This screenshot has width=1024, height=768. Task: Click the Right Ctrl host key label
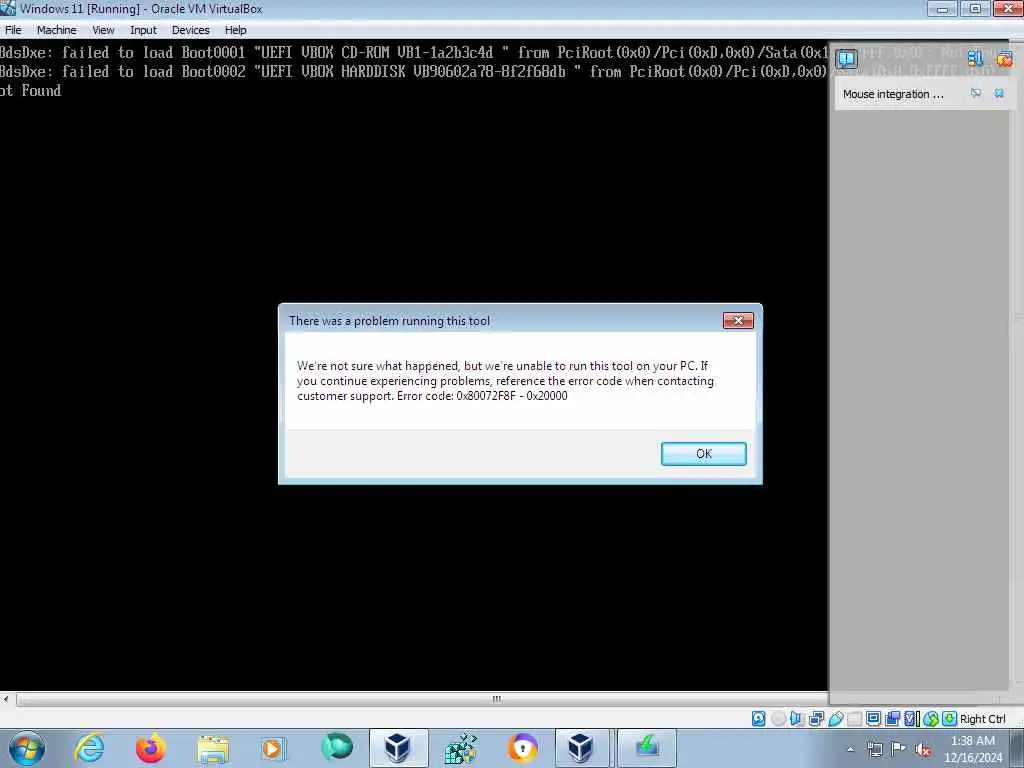[x=982, y=719]
